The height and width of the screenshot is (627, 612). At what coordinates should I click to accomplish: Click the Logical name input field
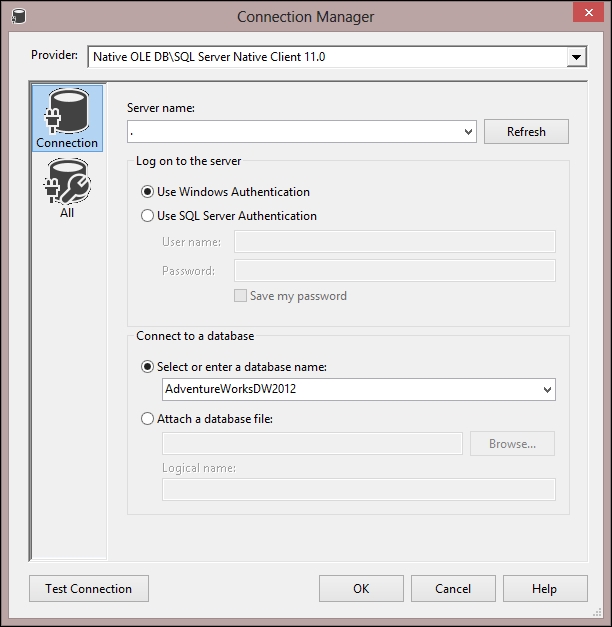pyautogui.click(x=359, y=489)
